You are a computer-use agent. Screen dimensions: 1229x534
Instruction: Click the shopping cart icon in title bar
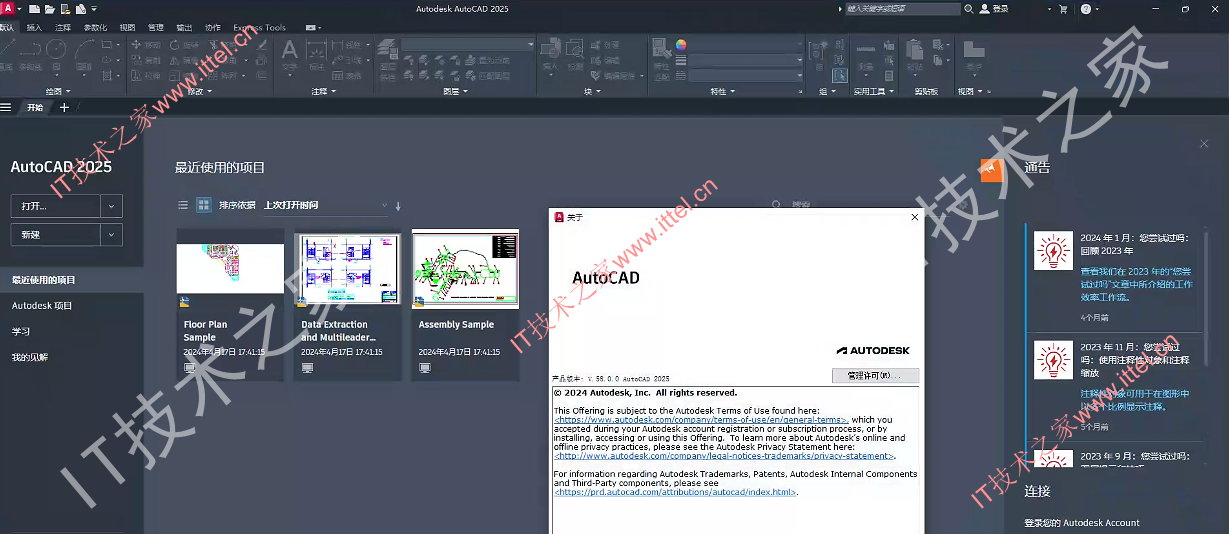point(1063,8)
